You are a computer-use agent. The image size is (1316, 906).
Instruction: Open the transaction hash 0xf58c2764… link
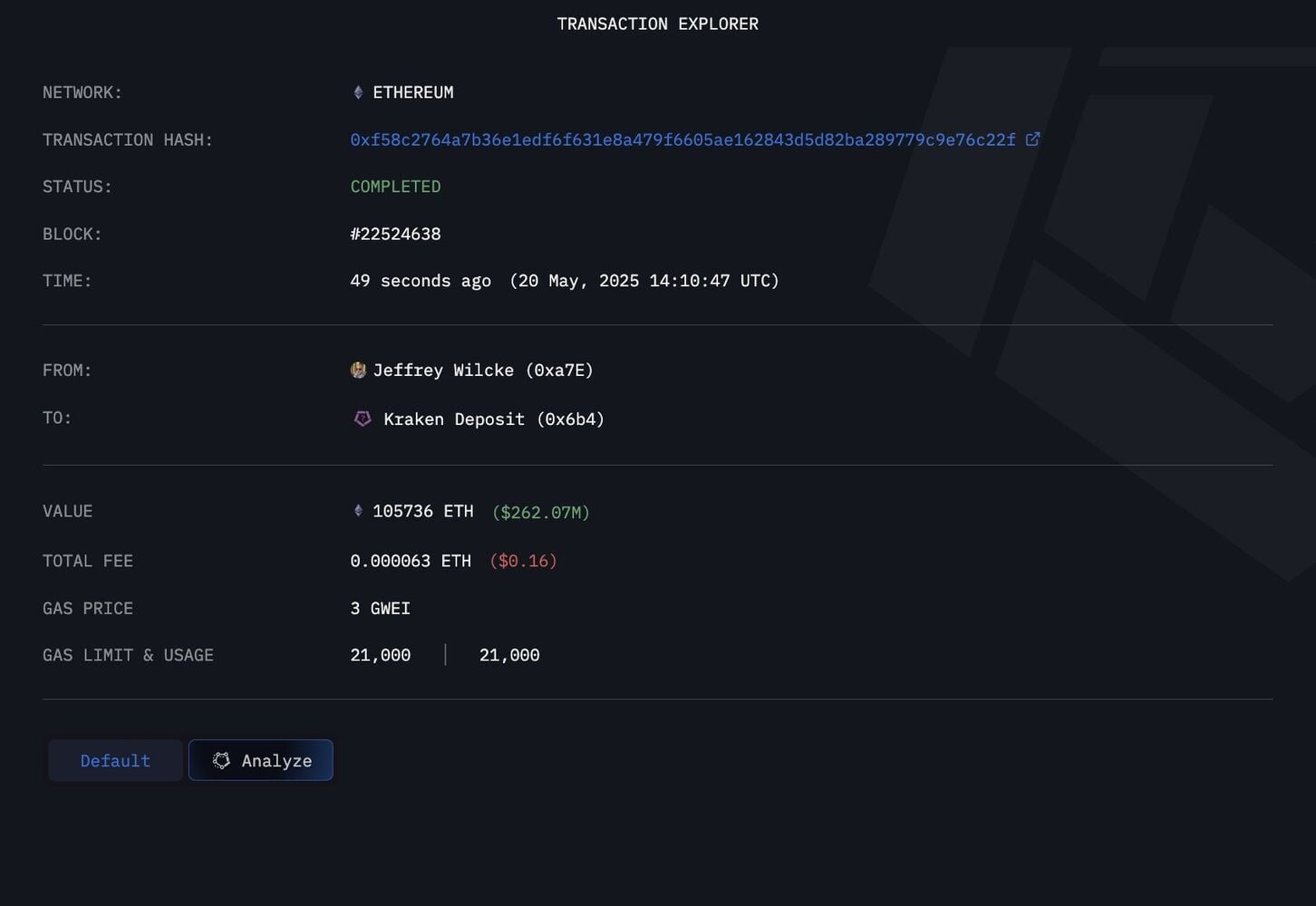683,140
